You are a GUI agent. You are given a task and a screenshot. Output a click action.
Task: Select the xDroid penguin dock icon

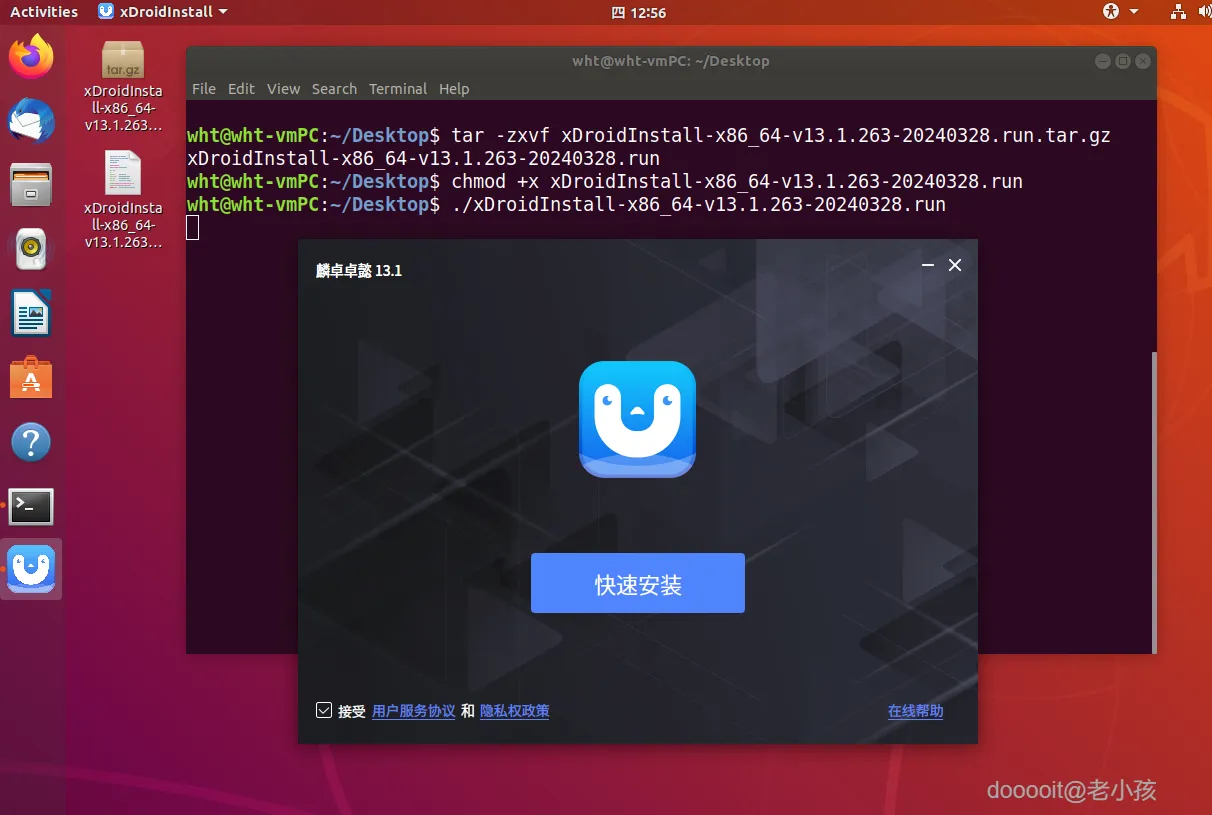click(31, 569)
